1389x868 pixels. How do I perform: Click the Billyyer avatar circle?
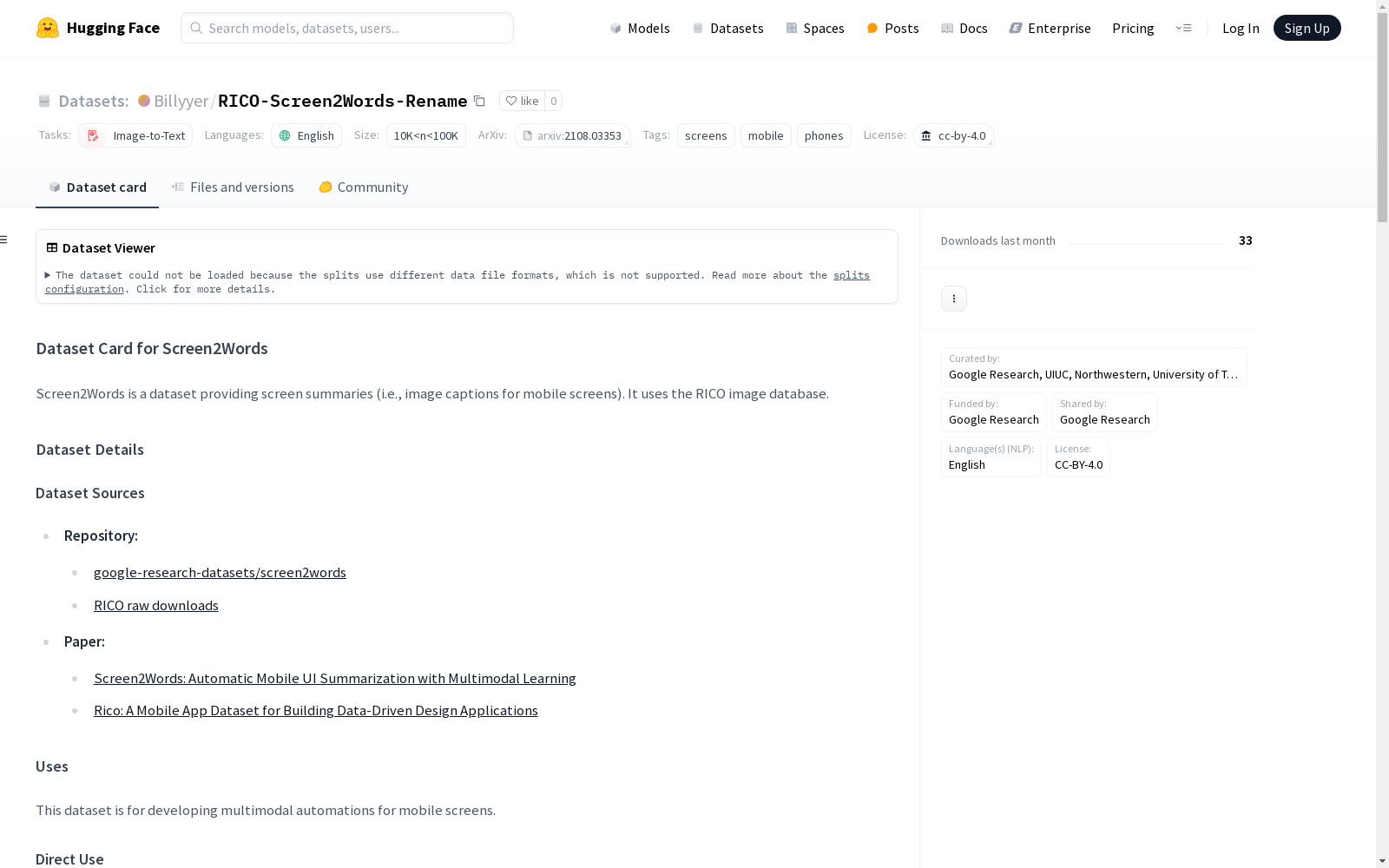(x=144, y=101)
